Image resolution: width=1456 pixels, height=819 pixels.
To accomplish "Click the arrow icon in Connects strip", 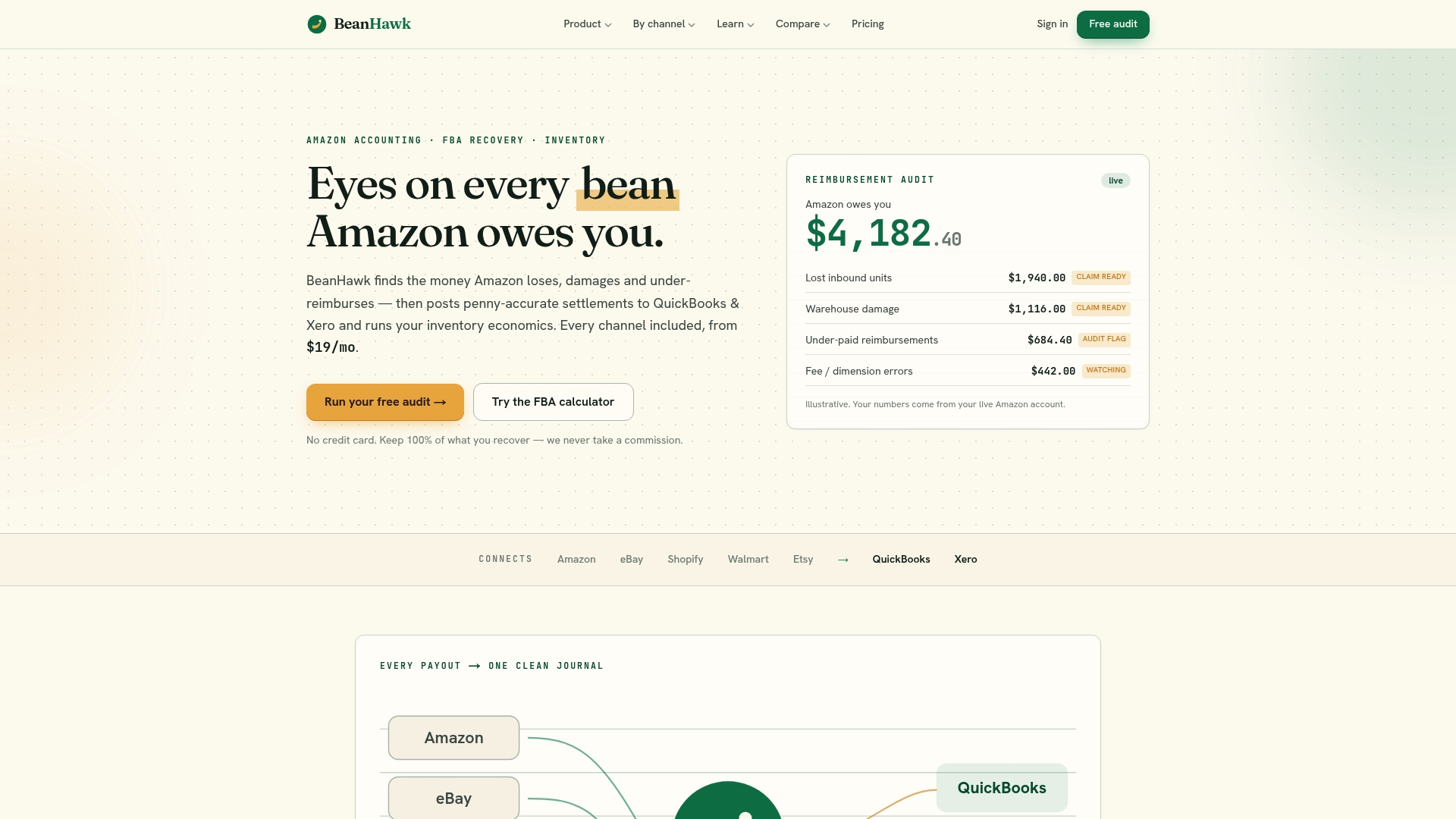I will coord(843,560).
